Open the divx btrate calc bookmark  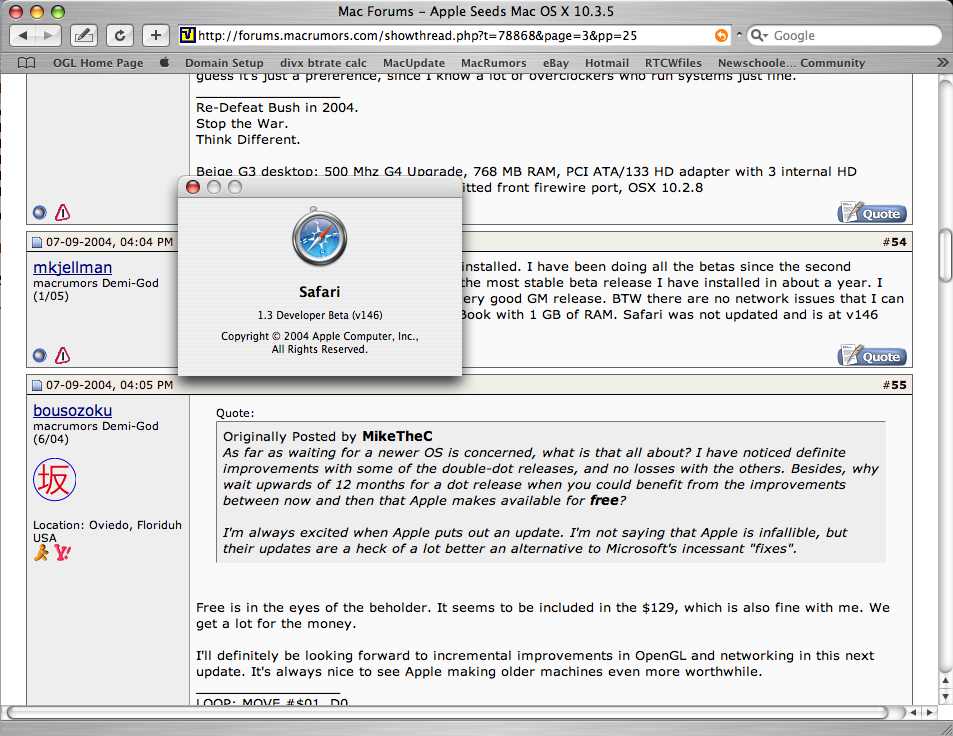(323, 63)
